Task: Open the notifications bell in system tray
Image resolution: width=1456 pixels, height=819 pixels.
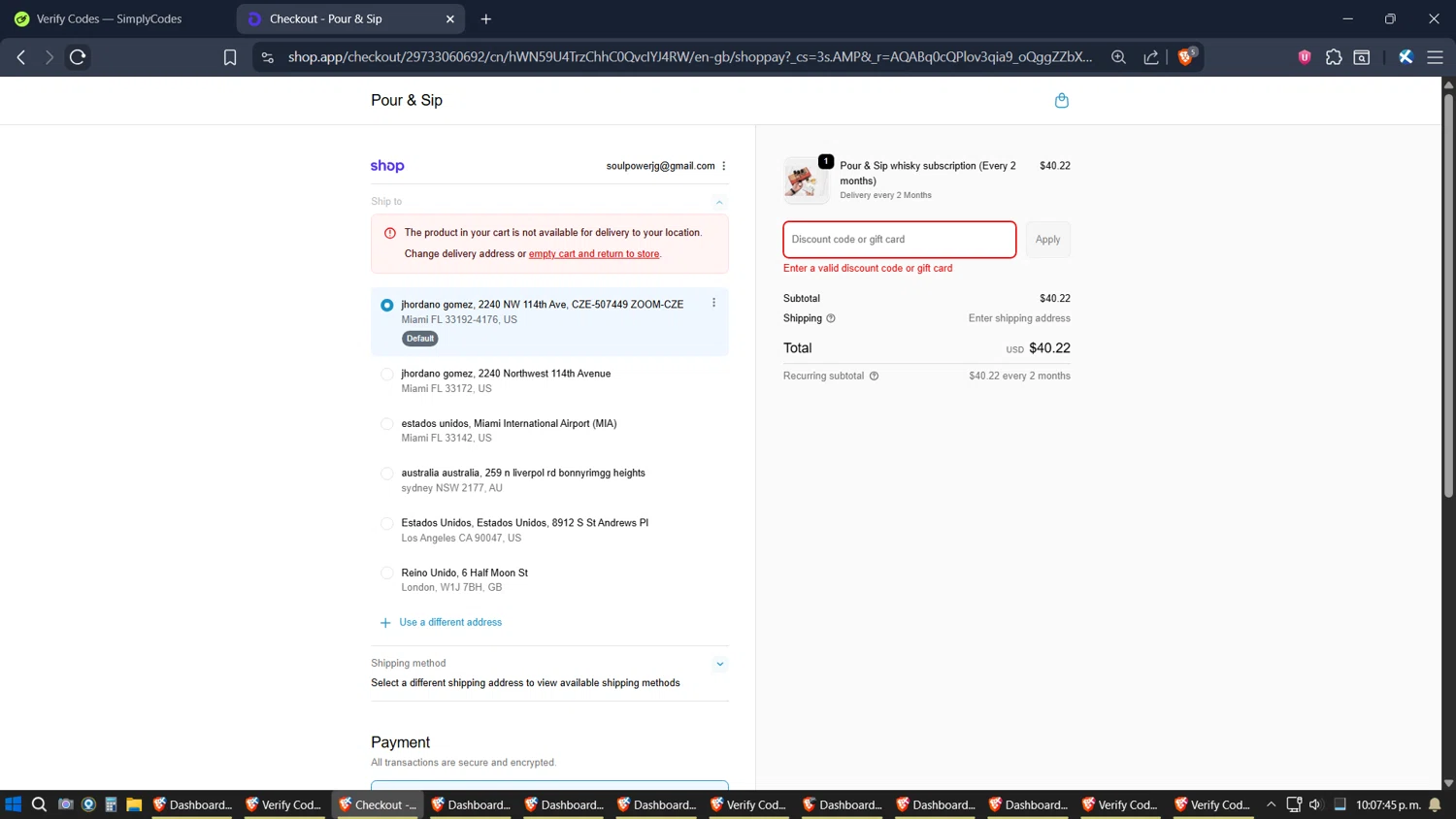Action: click(1435, 804)
